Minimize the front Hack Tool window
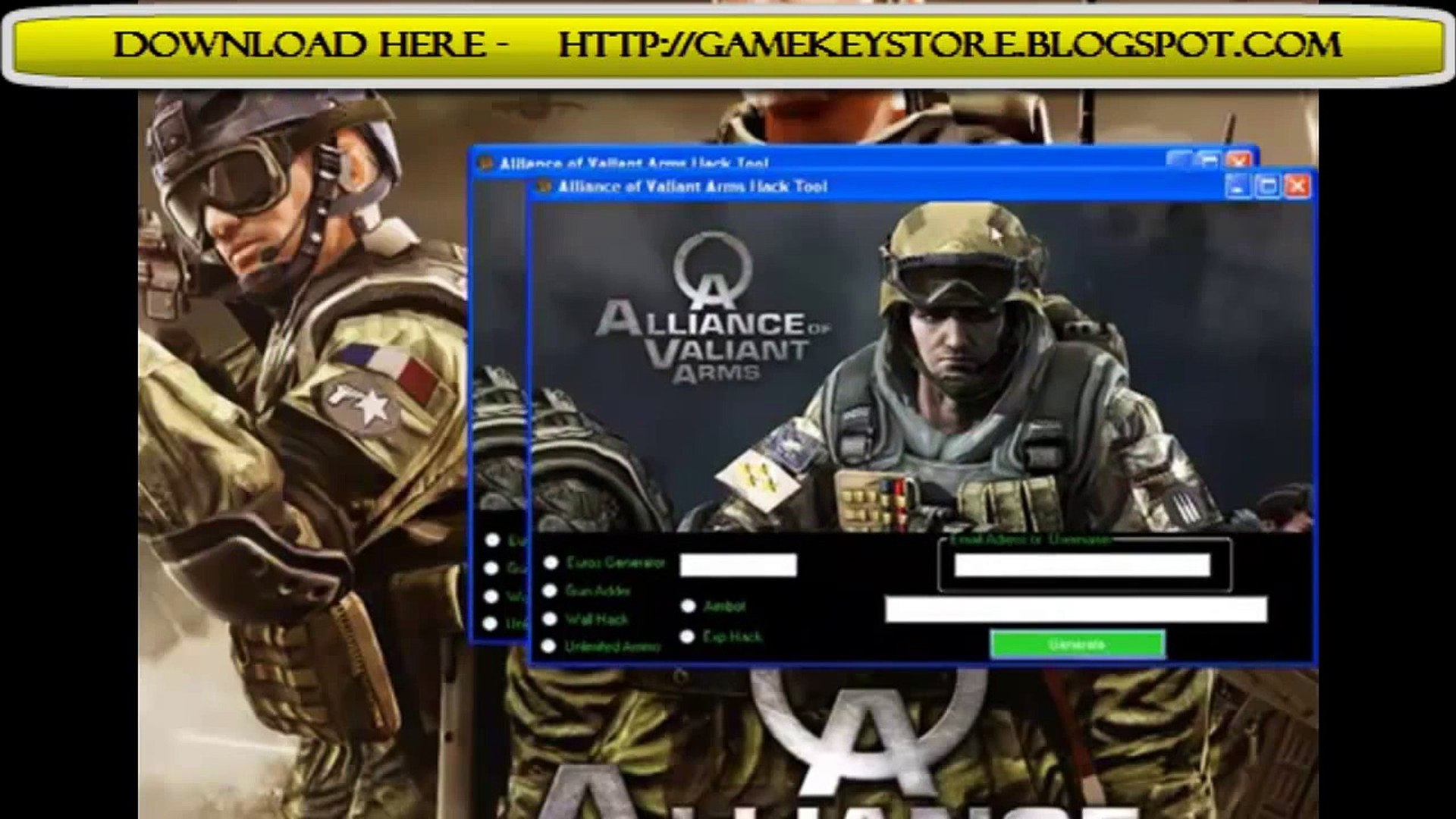The width and height of the screenshot is (1456, 819). point(1238,186)
